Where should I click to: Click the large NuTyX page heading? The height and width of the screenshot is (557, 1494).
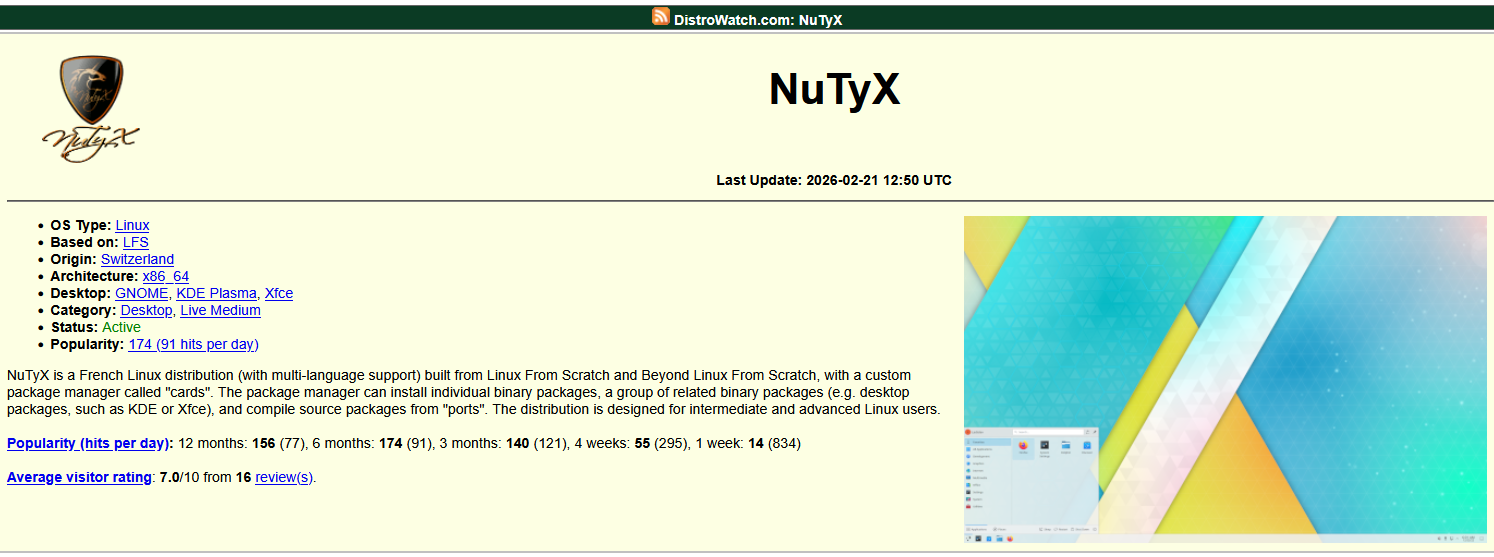pos(834,89)
